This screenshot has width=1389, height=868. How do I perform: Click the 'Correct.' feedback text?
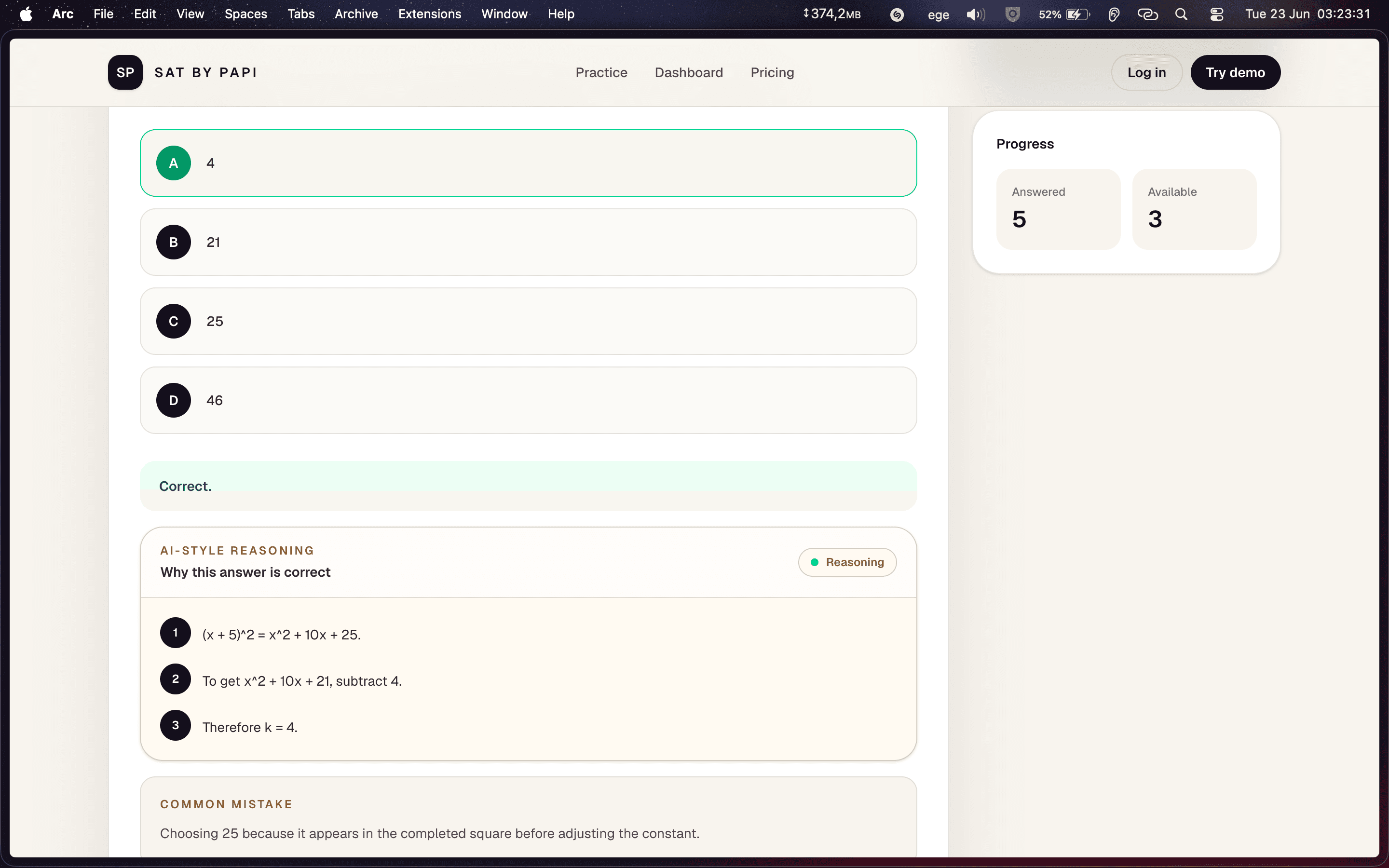click(185, 486)
